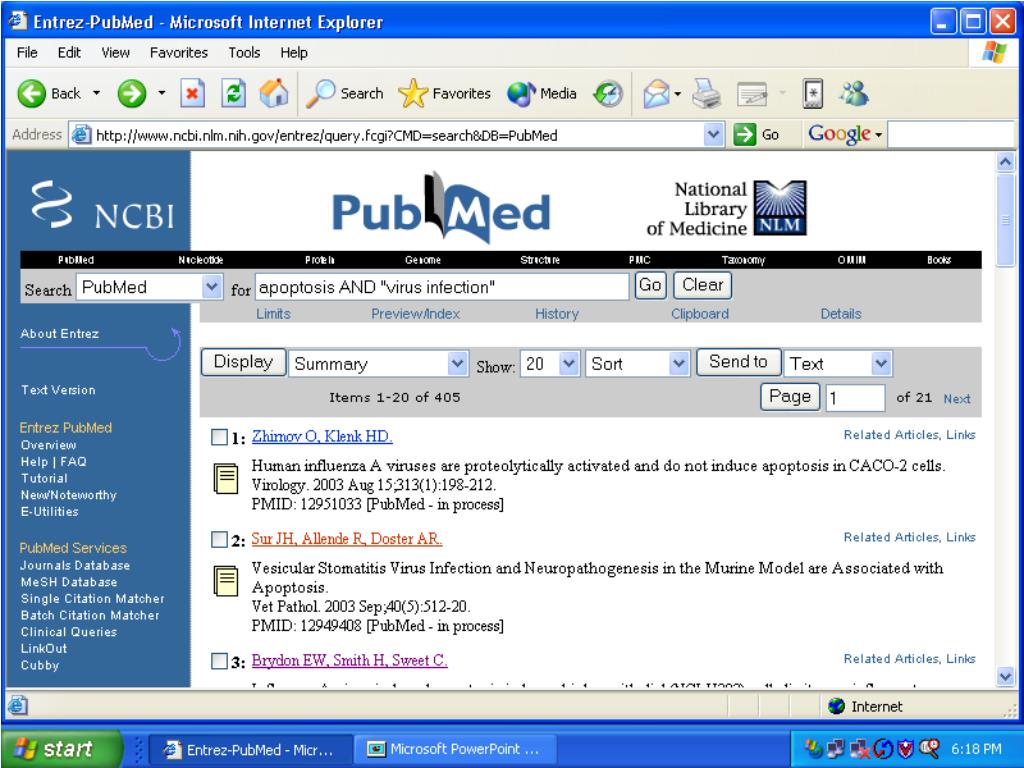Click the Messenger people icon
The width and height of the screenshot is (1024, 768).
[854, 93]
